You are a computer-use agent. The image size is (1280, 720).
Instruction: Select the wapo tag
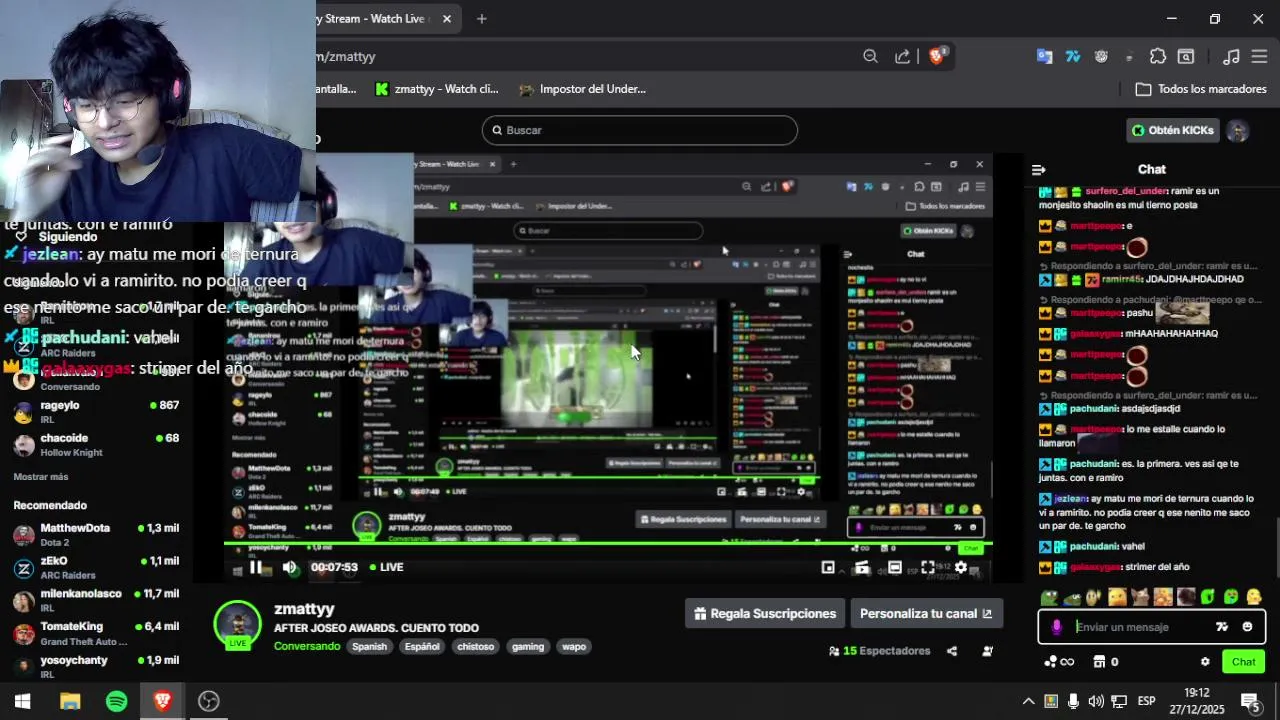point(574,646)
